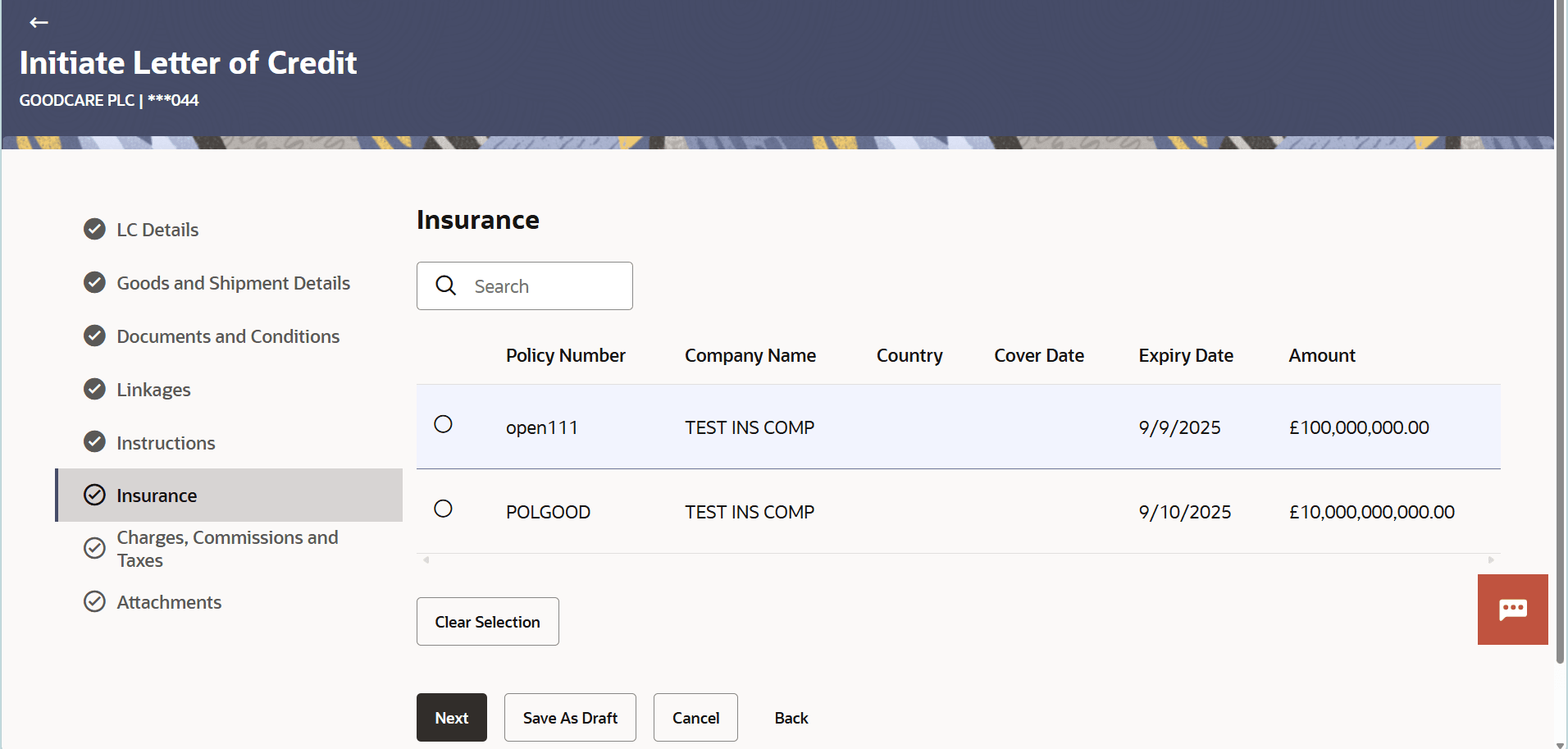Click Clear Selection button

[488, 622]
